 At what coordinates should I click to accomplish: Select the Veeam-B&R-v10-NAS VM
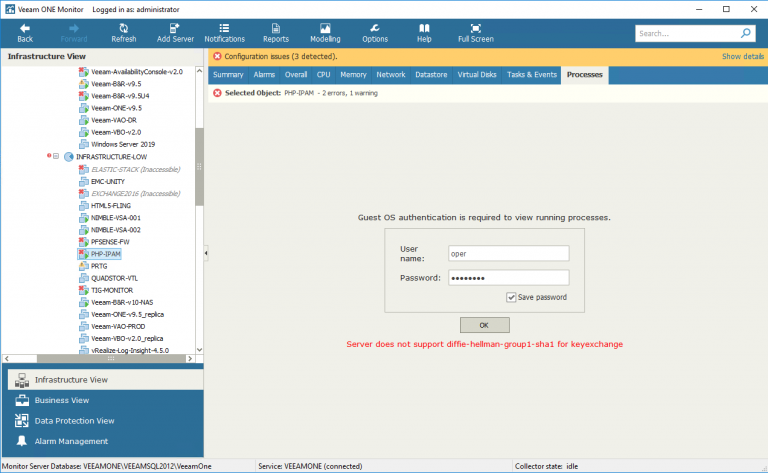[x=122, y=303]
